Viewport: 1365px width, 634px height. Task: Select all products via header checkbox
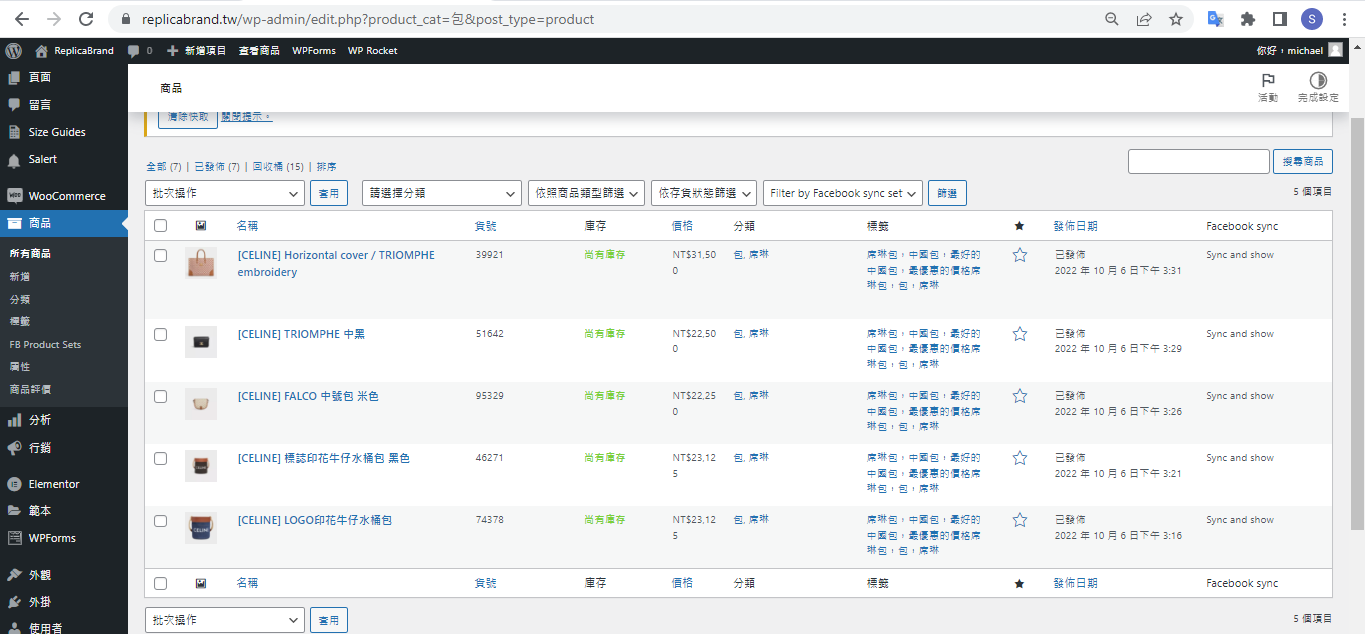160,226
